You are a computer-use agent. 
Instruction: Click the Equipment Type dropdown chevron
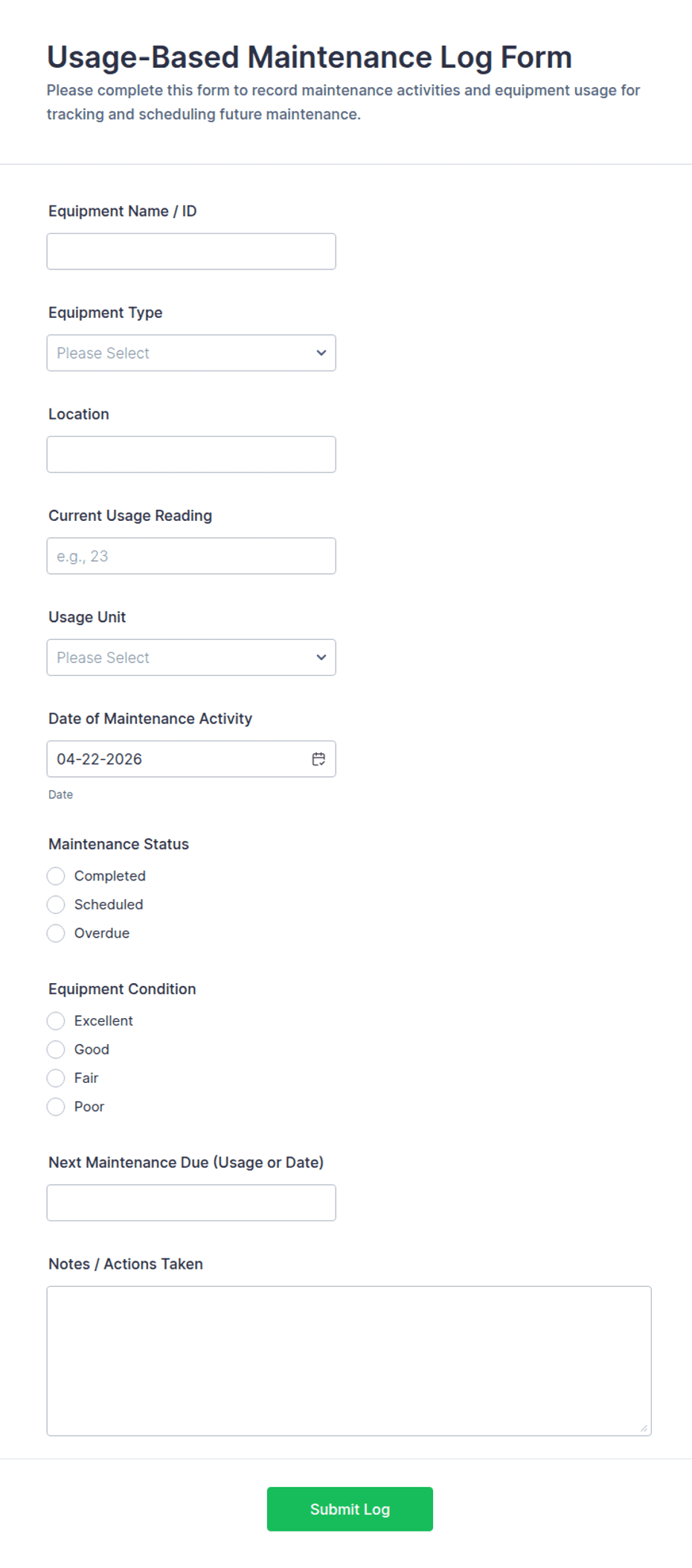[321, 353]
